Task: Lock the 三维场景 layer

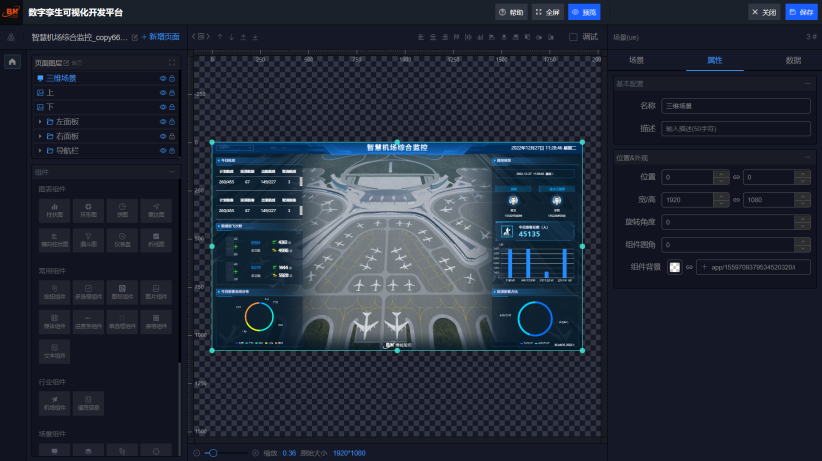Action: coord(172,78)
